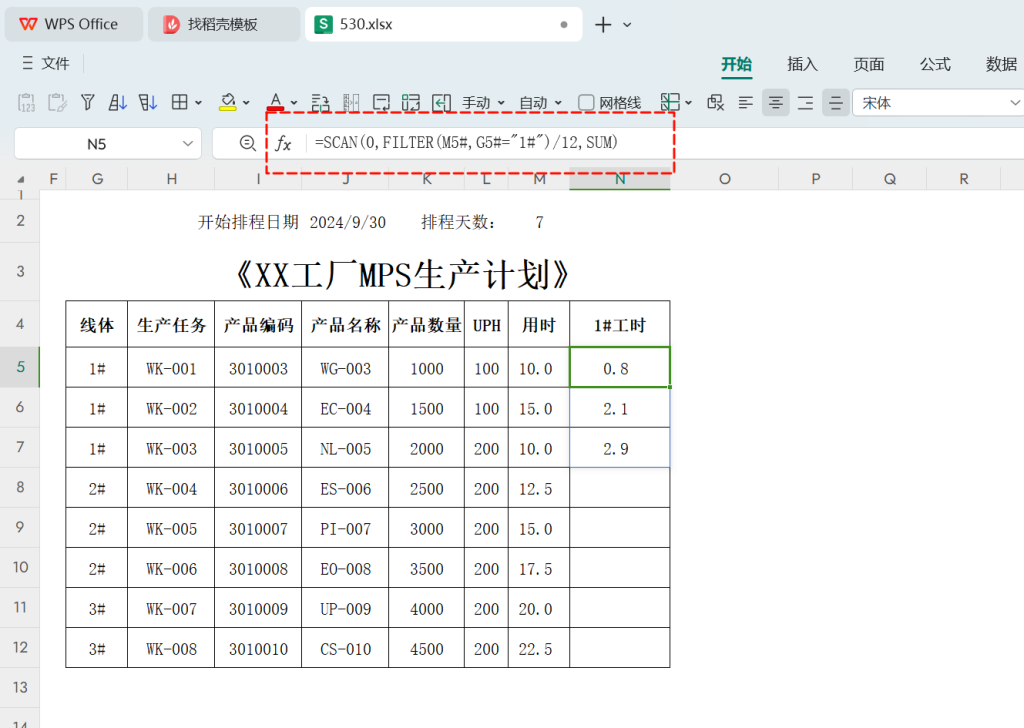Viewport: 1024px width, 728px height.
Task: Open the borders dropdown arrow
Action: (199, 103)
